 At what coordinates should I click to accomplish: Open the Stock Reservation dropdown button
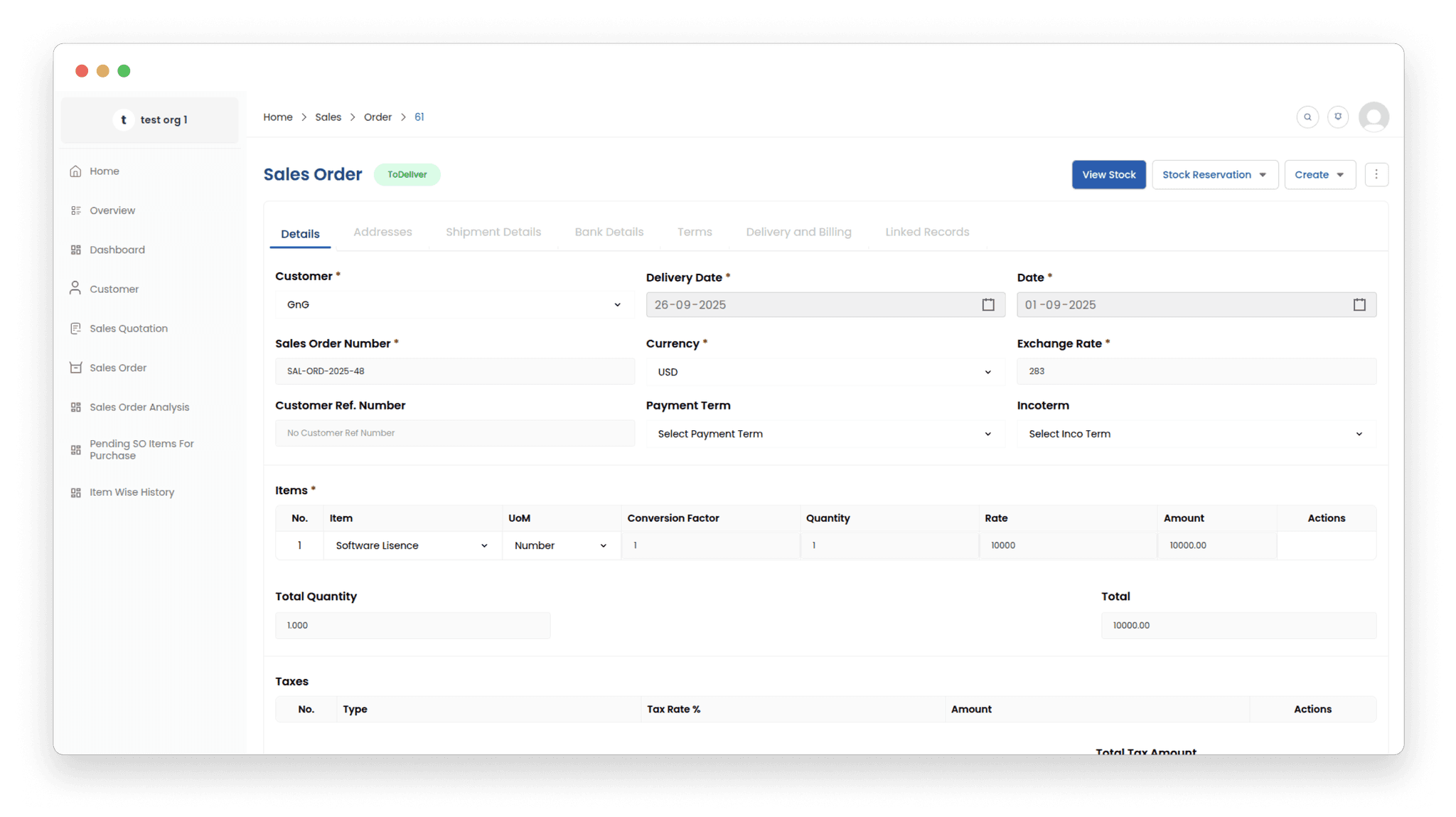(1214, 175)
